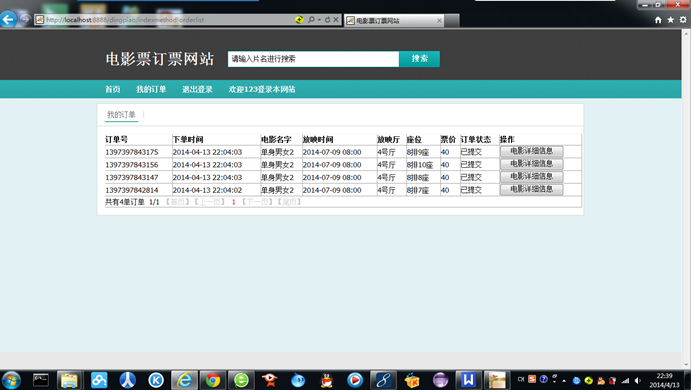
Task: Open the purple Eclipse icon in taskbar
Action: coord(440,380)
